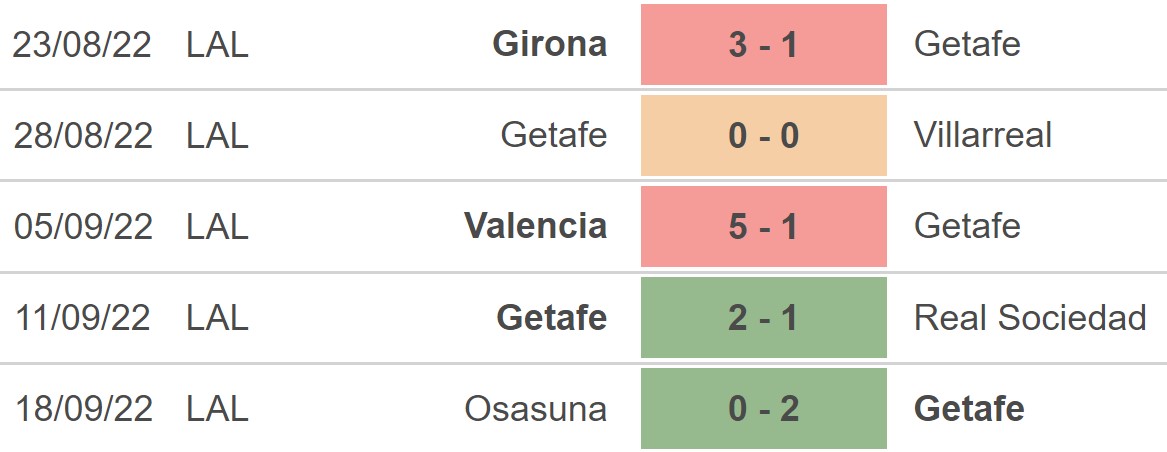
Task: Click the Osasuna team name
Action: [535, 409]
